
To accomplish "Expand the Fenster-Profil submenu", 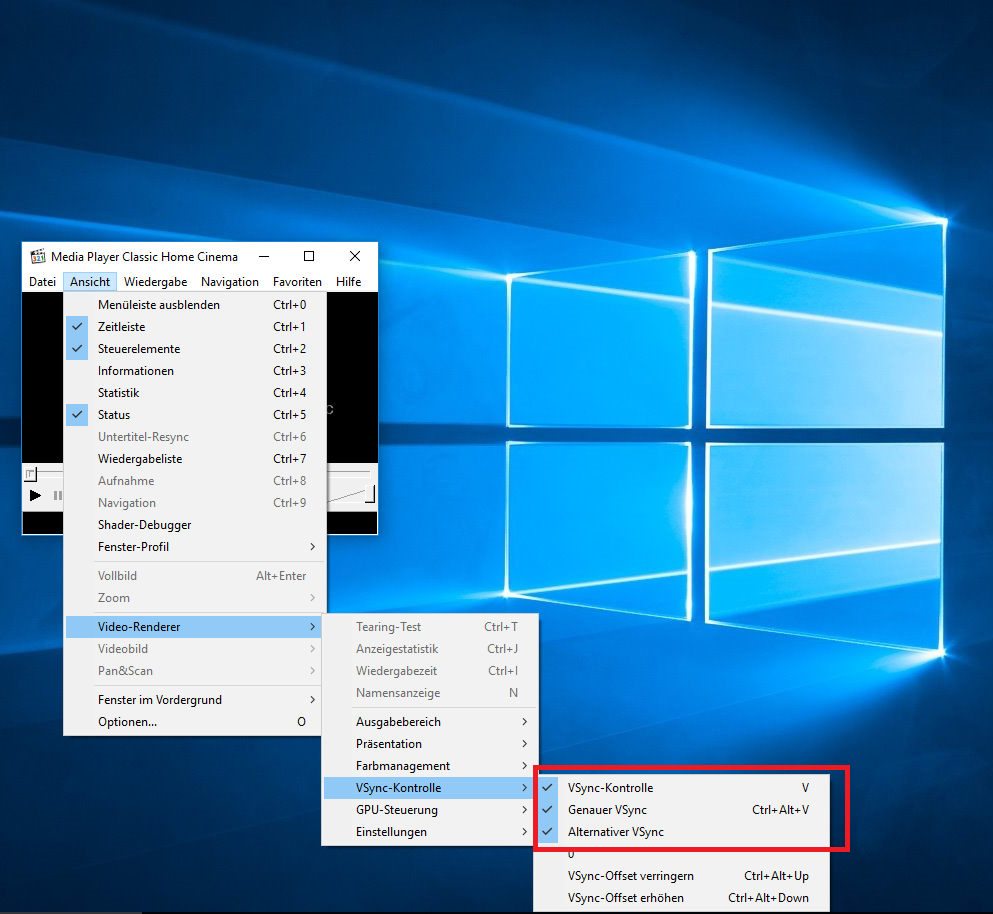I will 195,547.
